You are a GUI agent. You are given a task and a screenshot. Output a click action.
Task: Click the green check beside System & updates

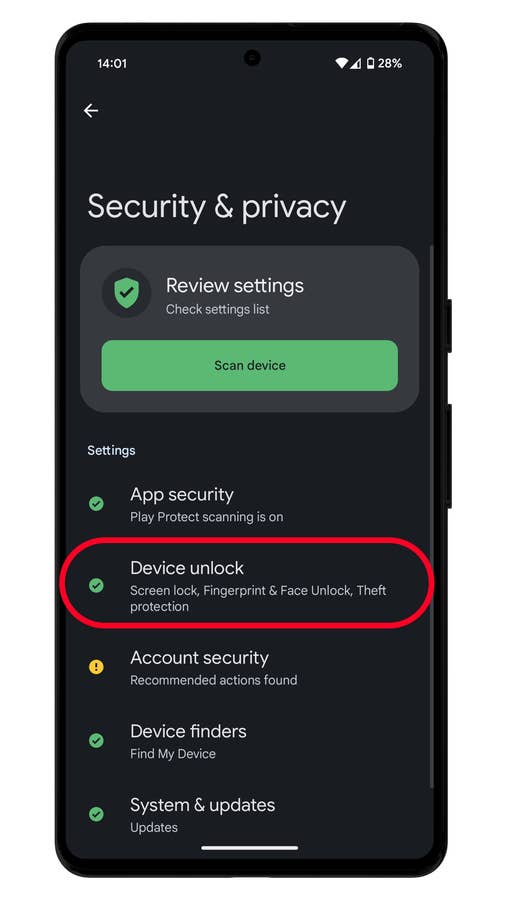click(x=96, y=814)
